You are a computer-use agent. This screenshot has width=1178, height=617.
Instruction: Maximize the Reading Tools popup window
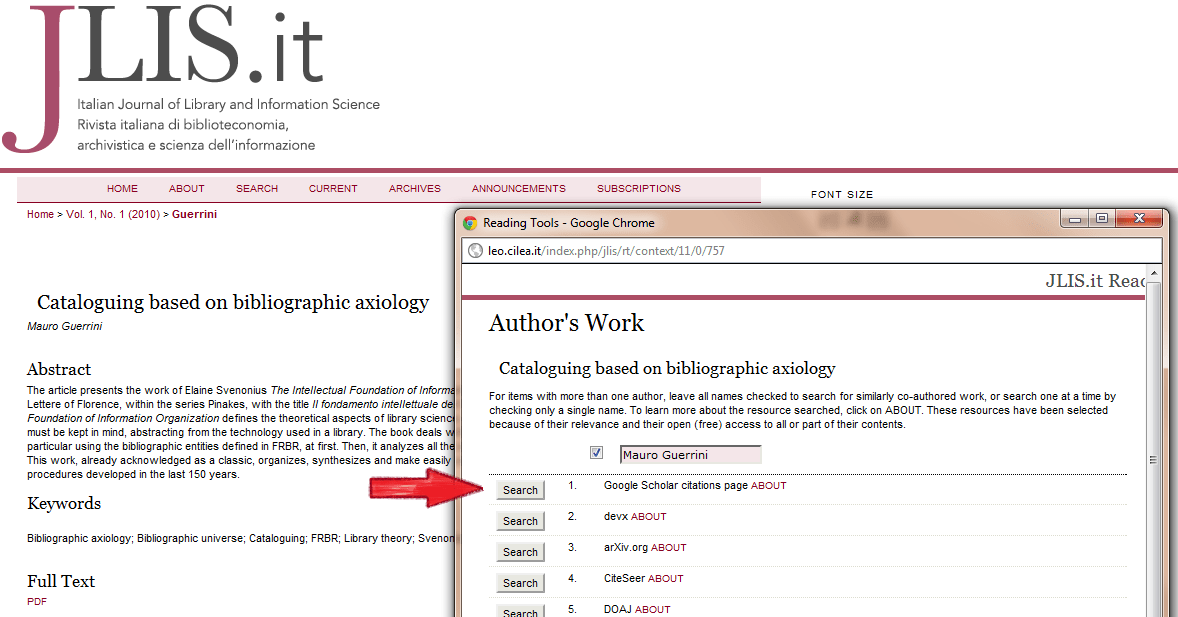tap(1101, 219)
